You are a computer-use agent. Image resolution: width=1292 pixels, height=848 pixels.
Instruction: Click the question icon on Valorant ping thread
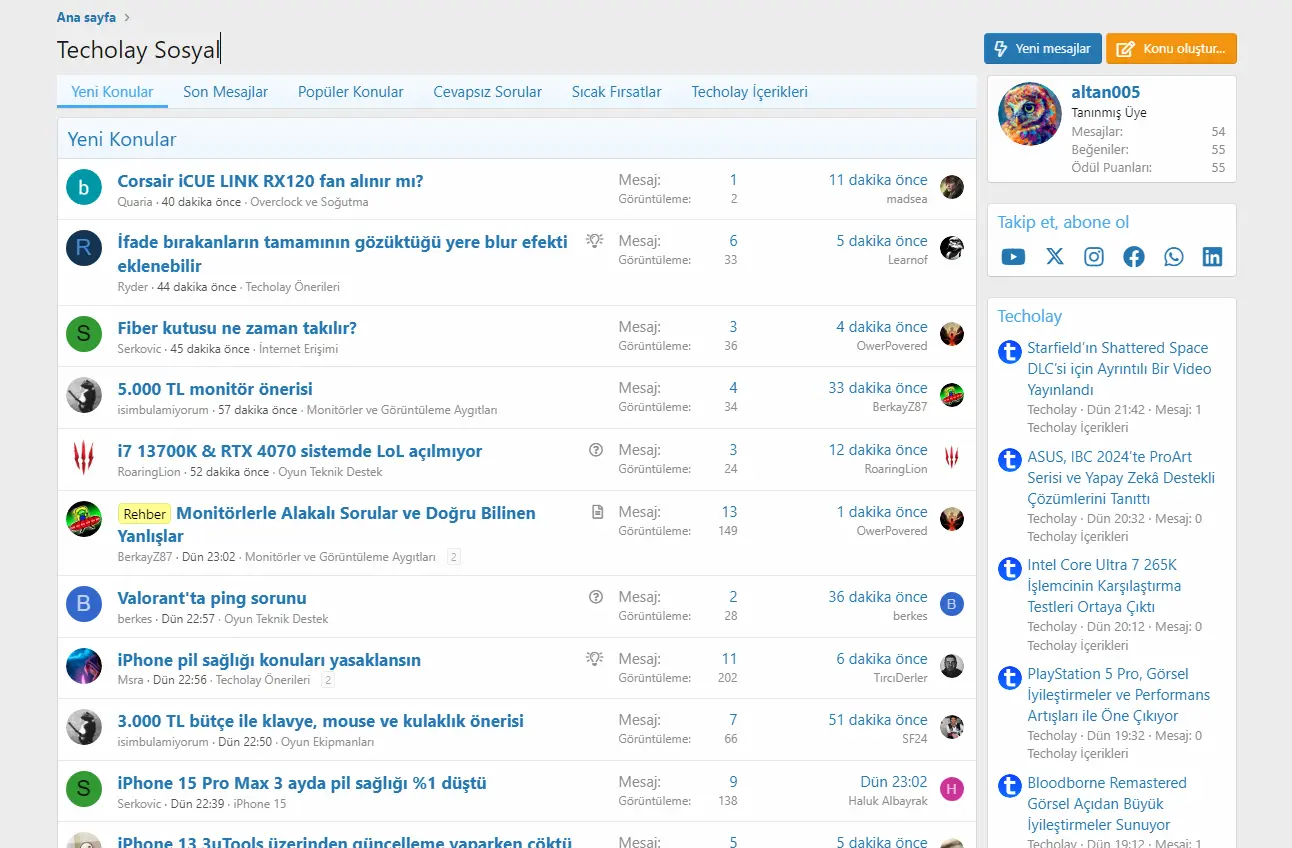click(596, 597)
